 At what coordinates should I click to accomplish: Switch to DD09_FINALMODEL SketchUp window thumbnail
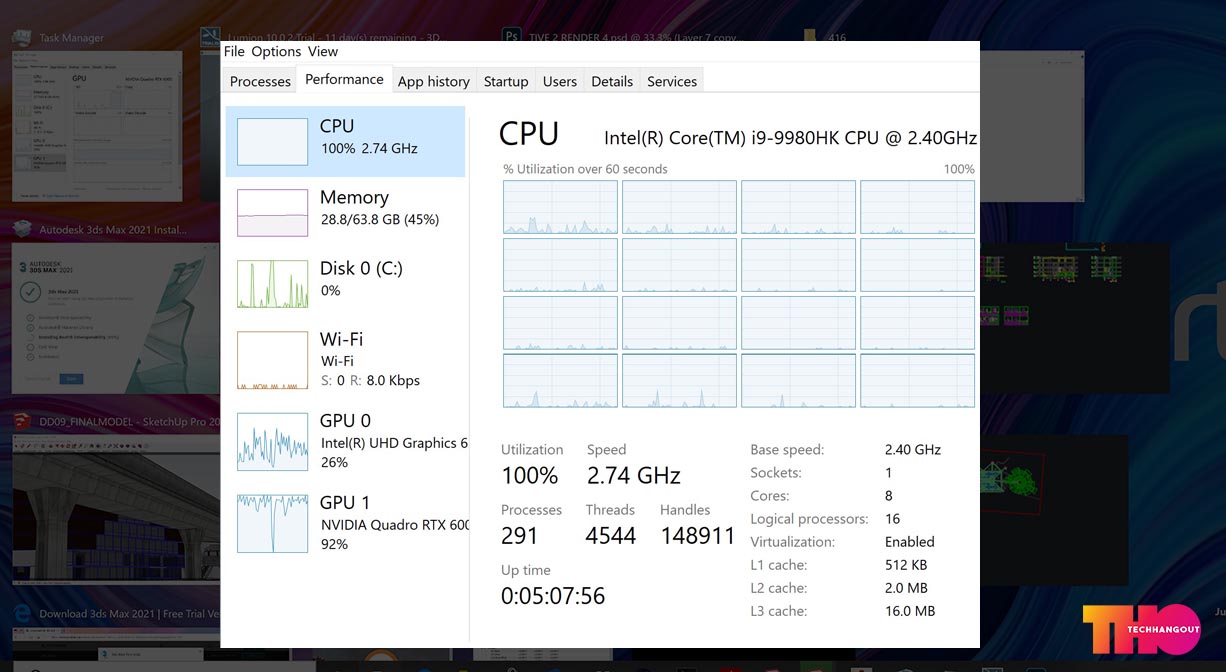[x=116, y=510]
